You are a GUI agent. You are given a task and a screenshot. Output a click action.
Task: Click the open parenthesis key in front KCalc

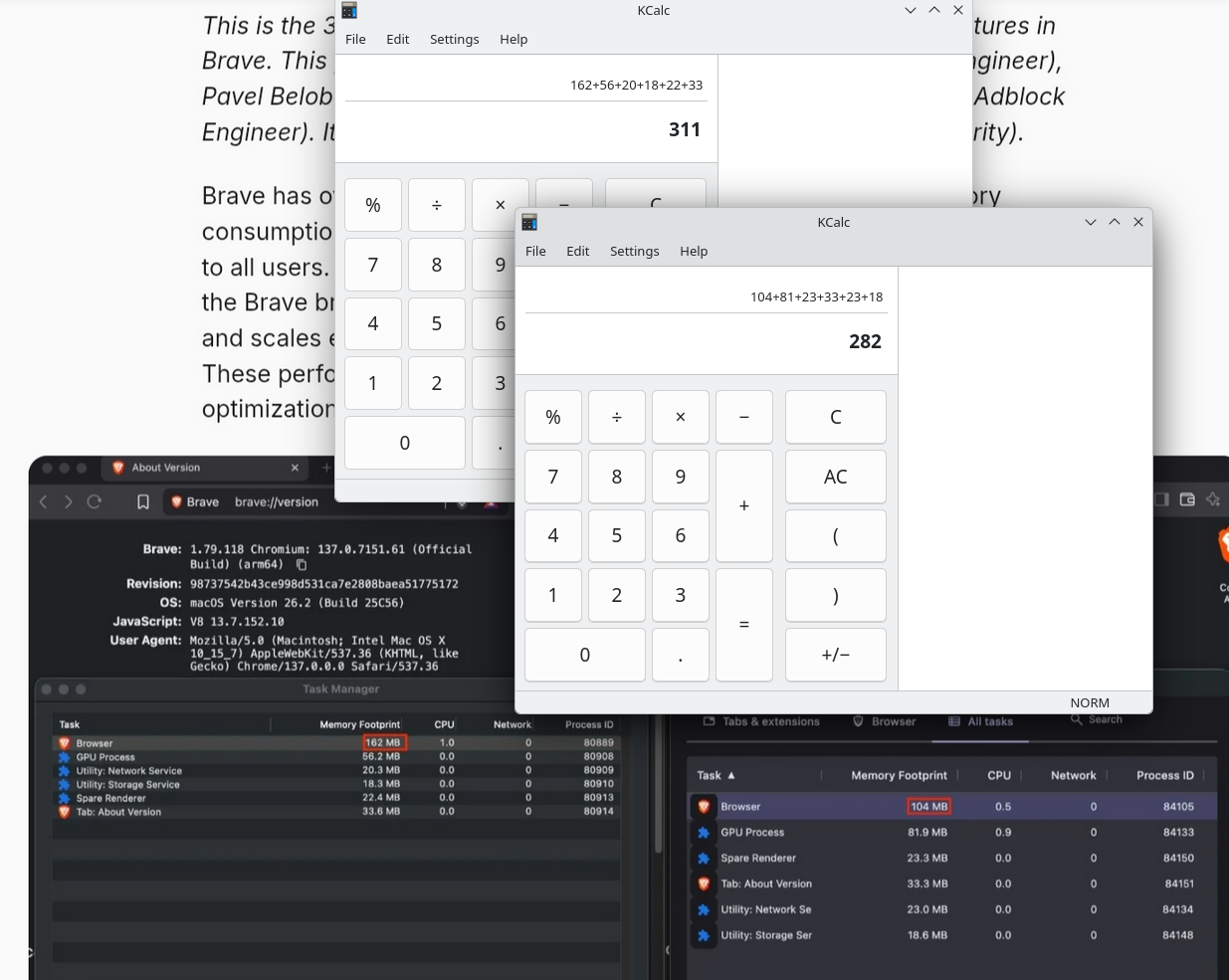[836, 535]
